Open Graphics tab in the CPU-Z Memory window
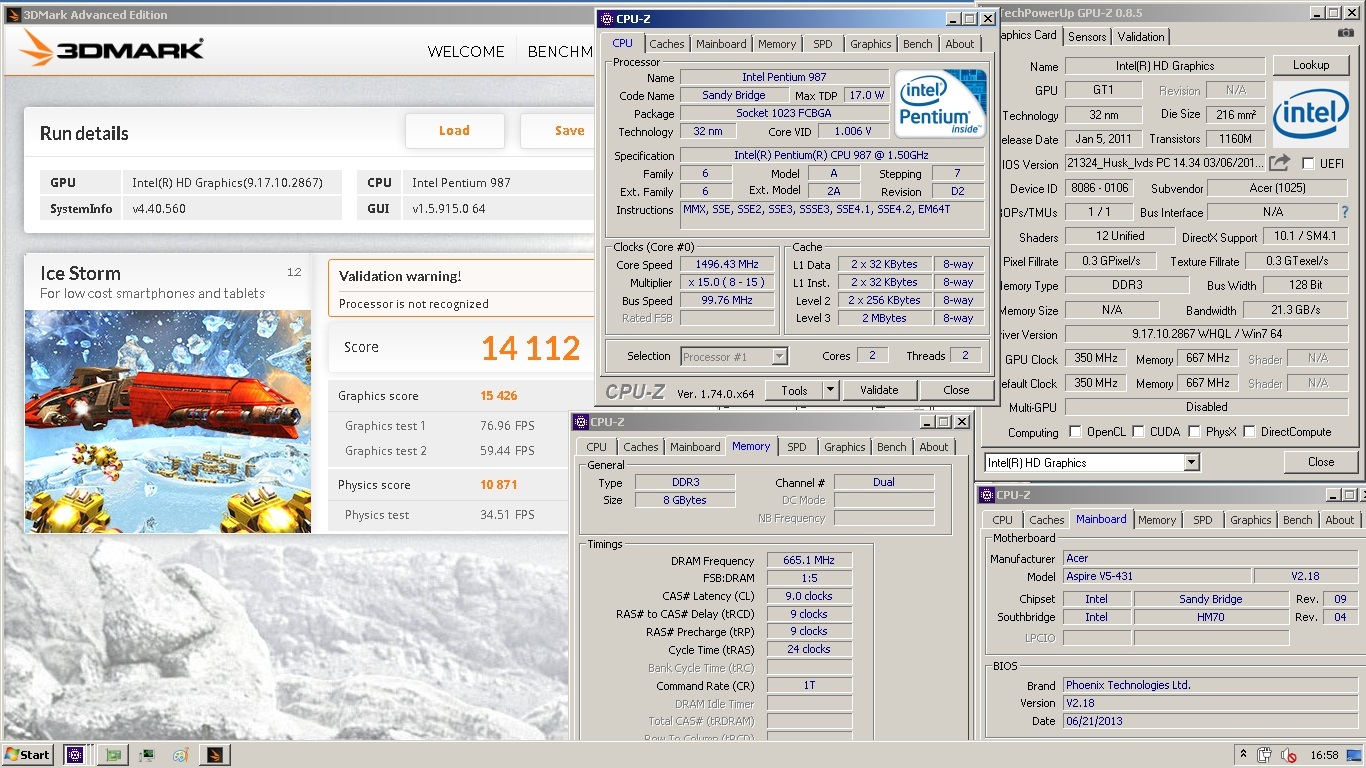 click(845, 447)
